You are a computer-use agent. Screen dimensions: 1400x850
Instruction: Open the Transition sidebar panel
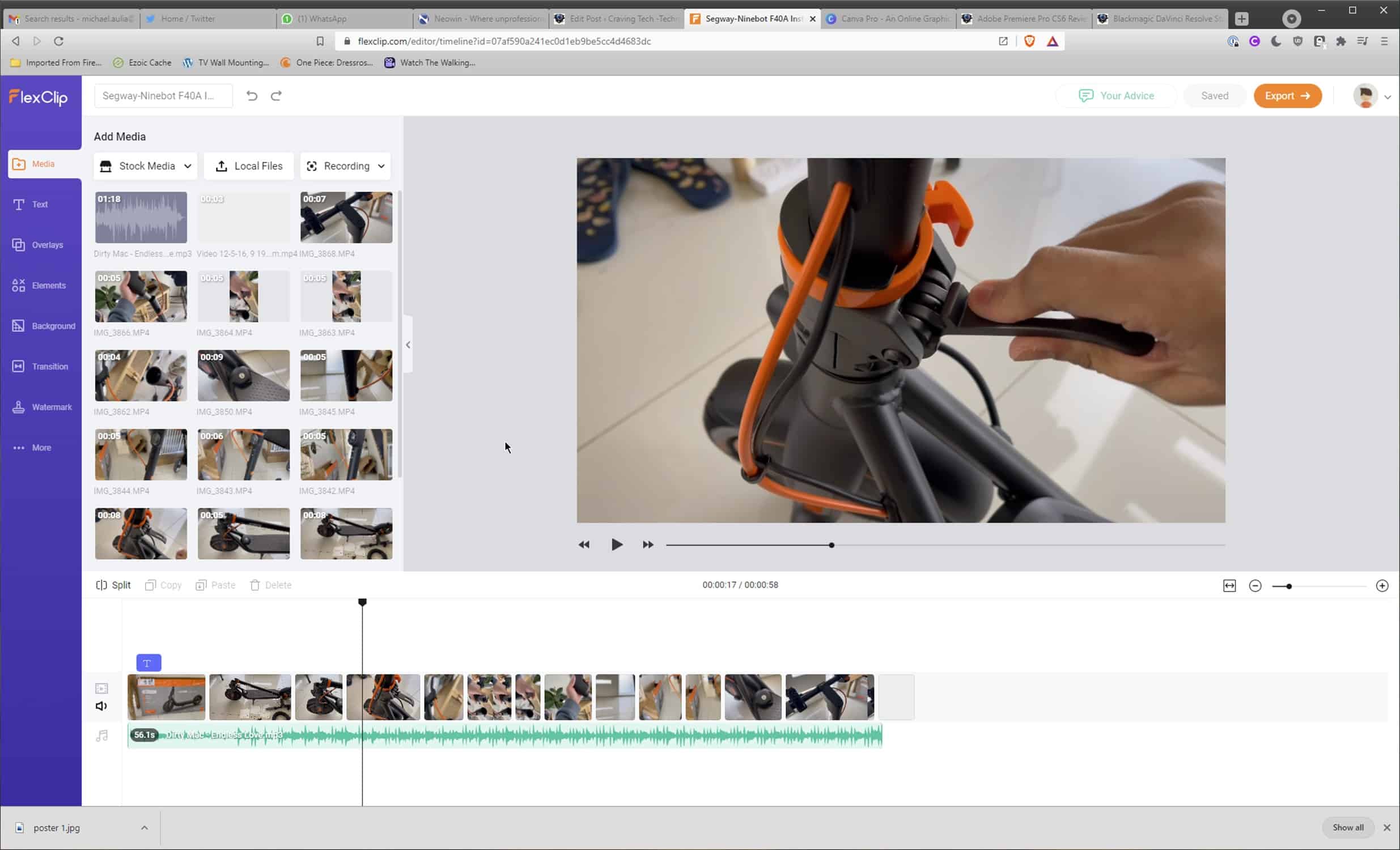pos(41,367)
